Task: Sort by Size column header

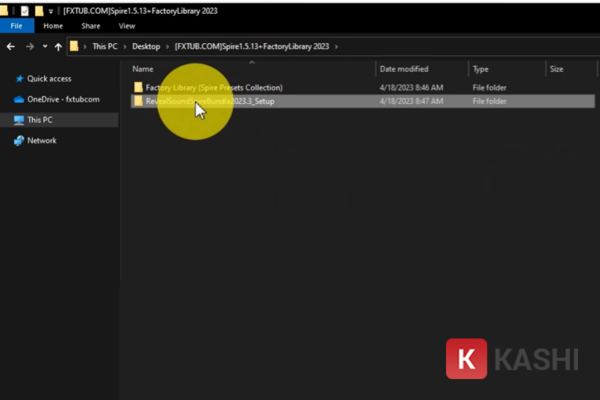Action: (557, 69)
